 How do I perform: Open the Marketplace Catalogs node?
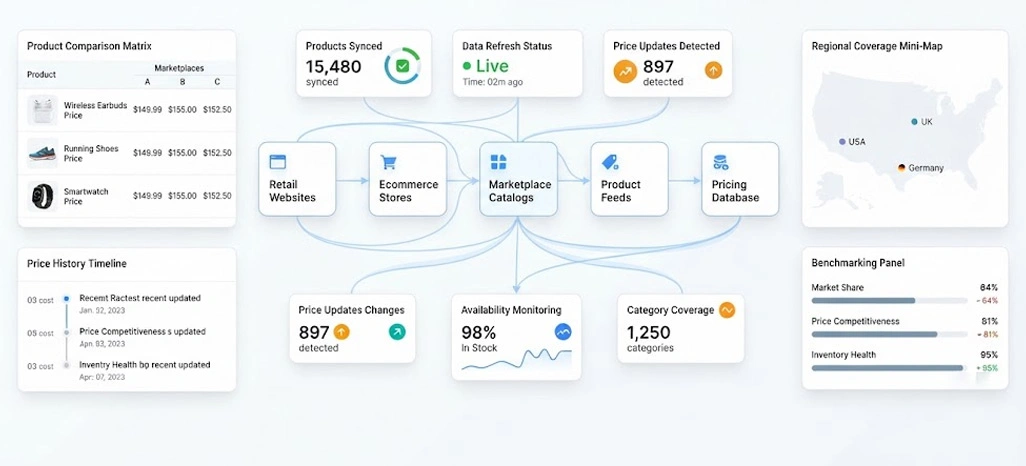518,179
